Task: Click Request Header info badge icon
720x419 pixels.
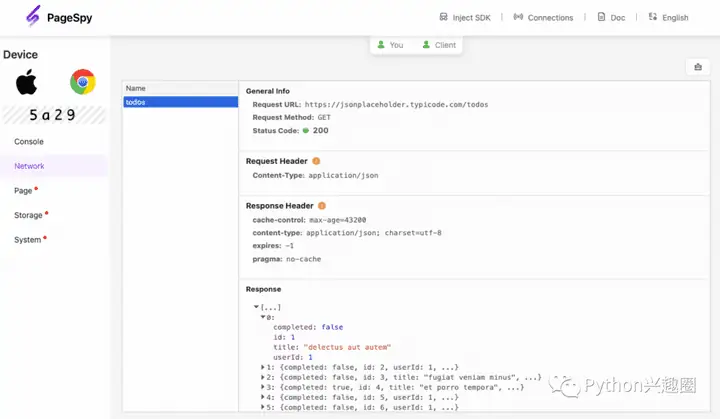Action: point(316,161)
